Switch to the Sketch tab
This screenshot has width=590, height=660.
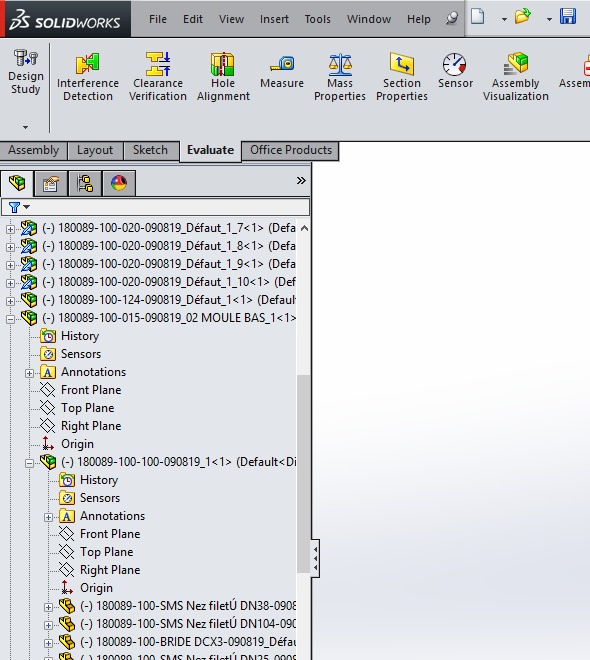[150, 150]
